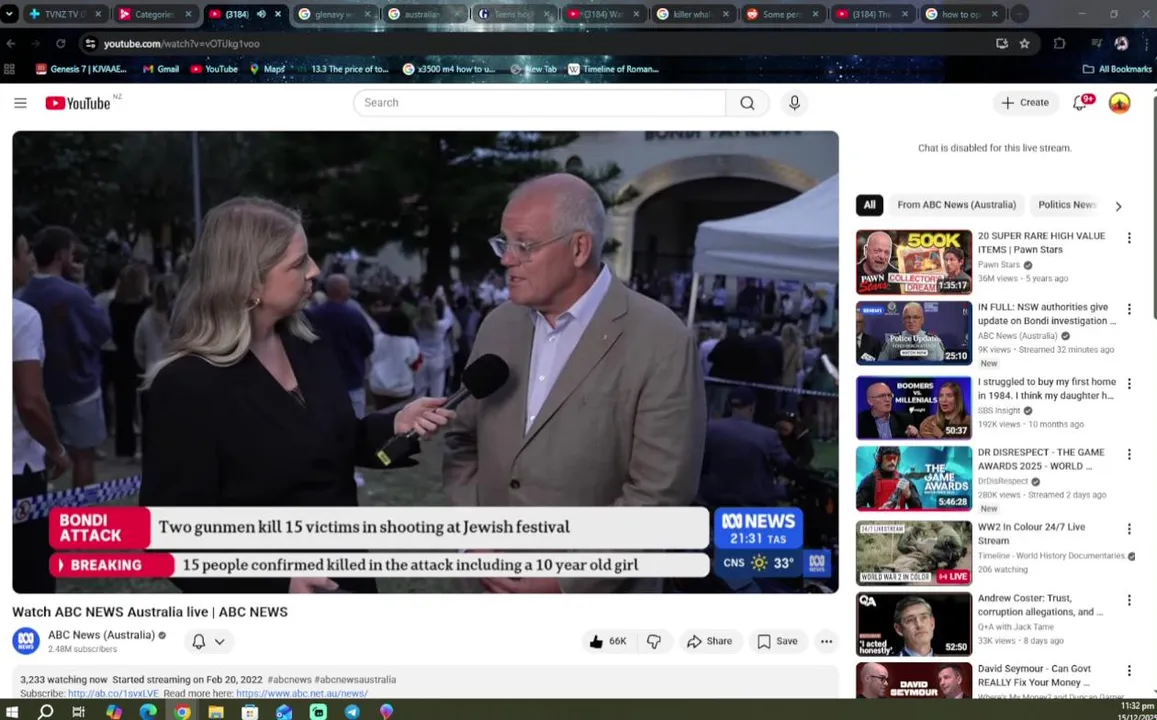Open the Chrome extensions puzzle icon
The width and height of the screenshot is (1157, 720).
pyautogui.click(x=1060, y=44)
